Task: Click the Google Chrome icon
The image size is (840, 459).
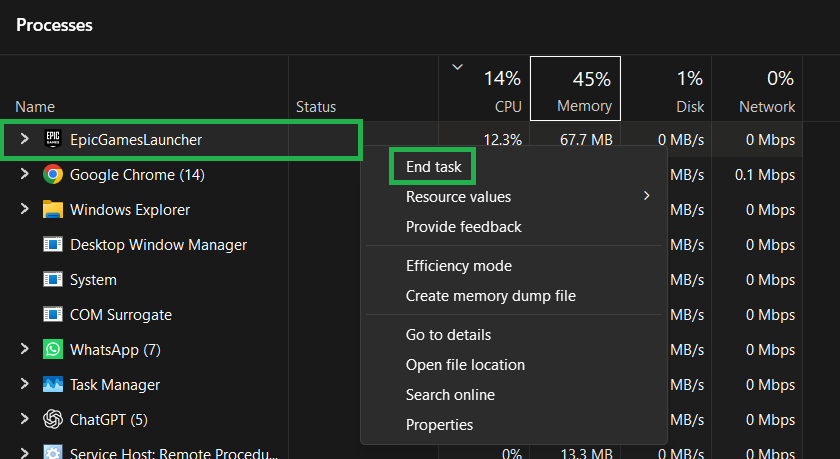Action: coord(53,175)
